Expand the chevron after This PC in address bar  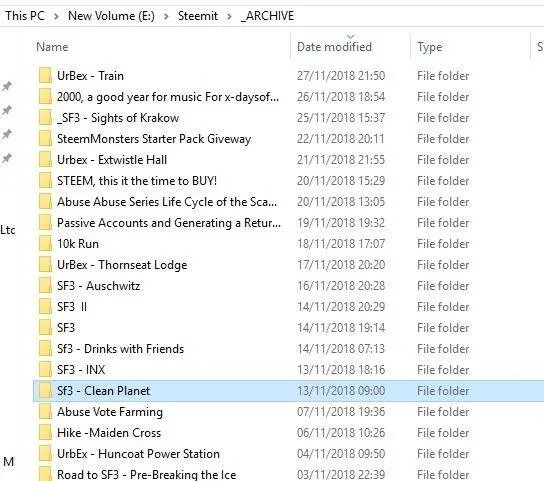coord(56,16)
